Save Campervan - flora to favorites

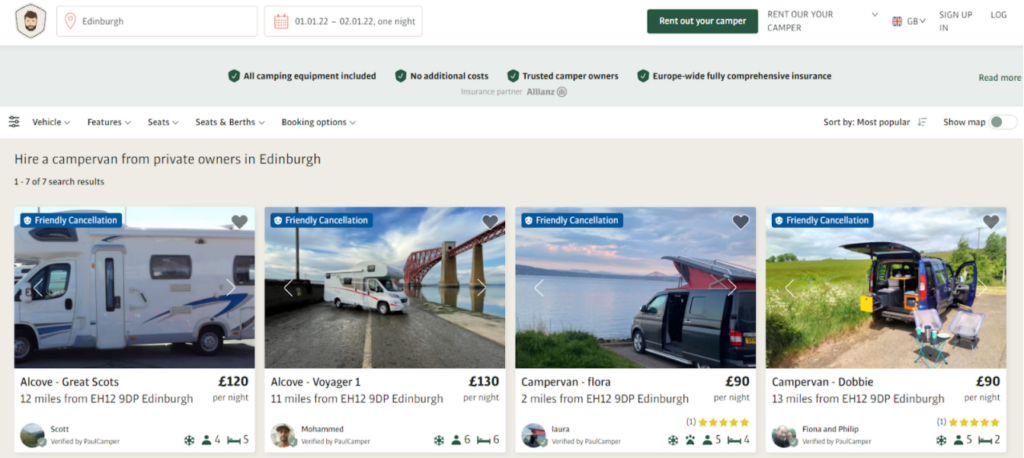[x=740, y=222]
